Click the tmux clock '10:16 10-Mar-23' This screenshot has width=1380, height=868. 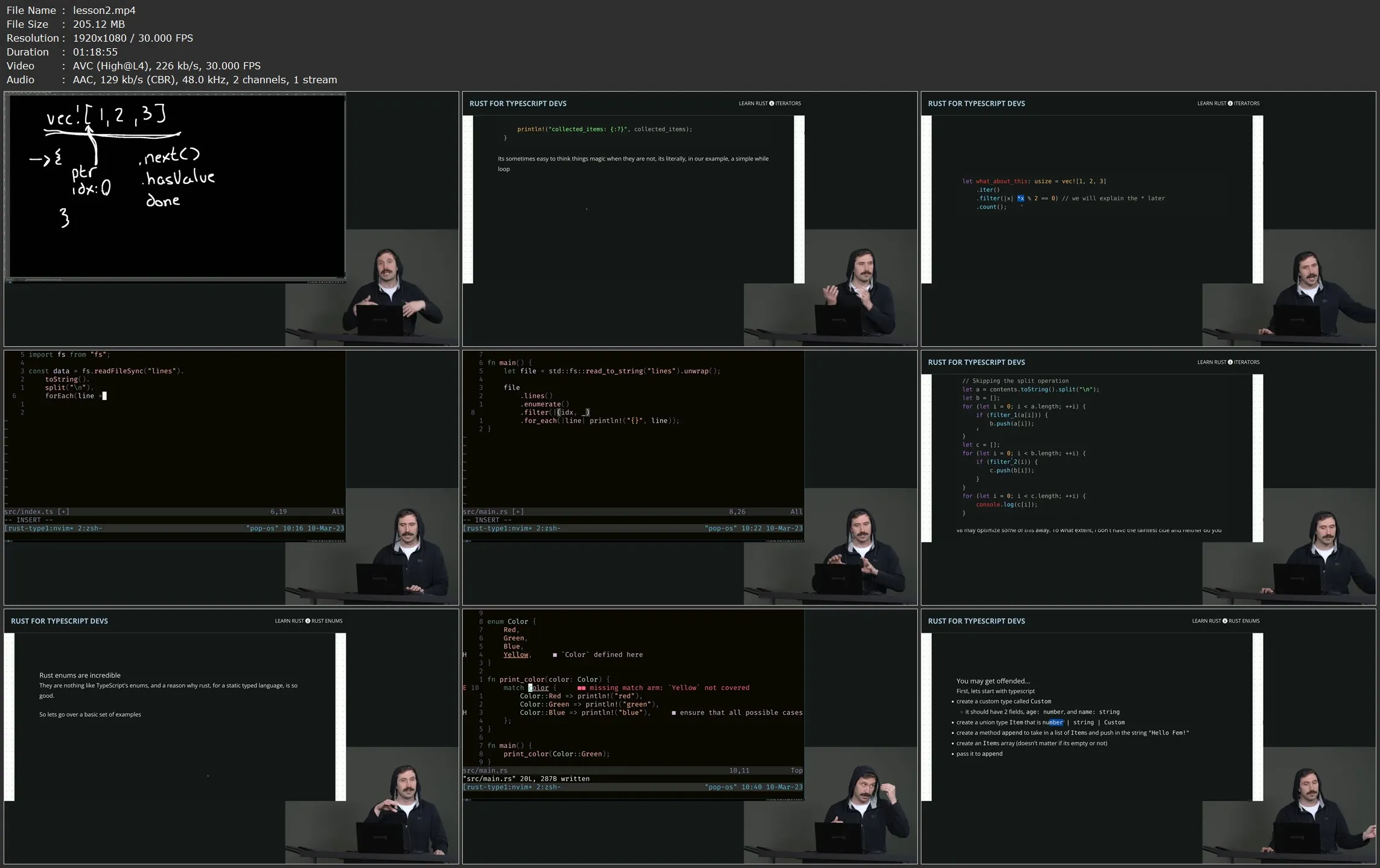point(313,528)
